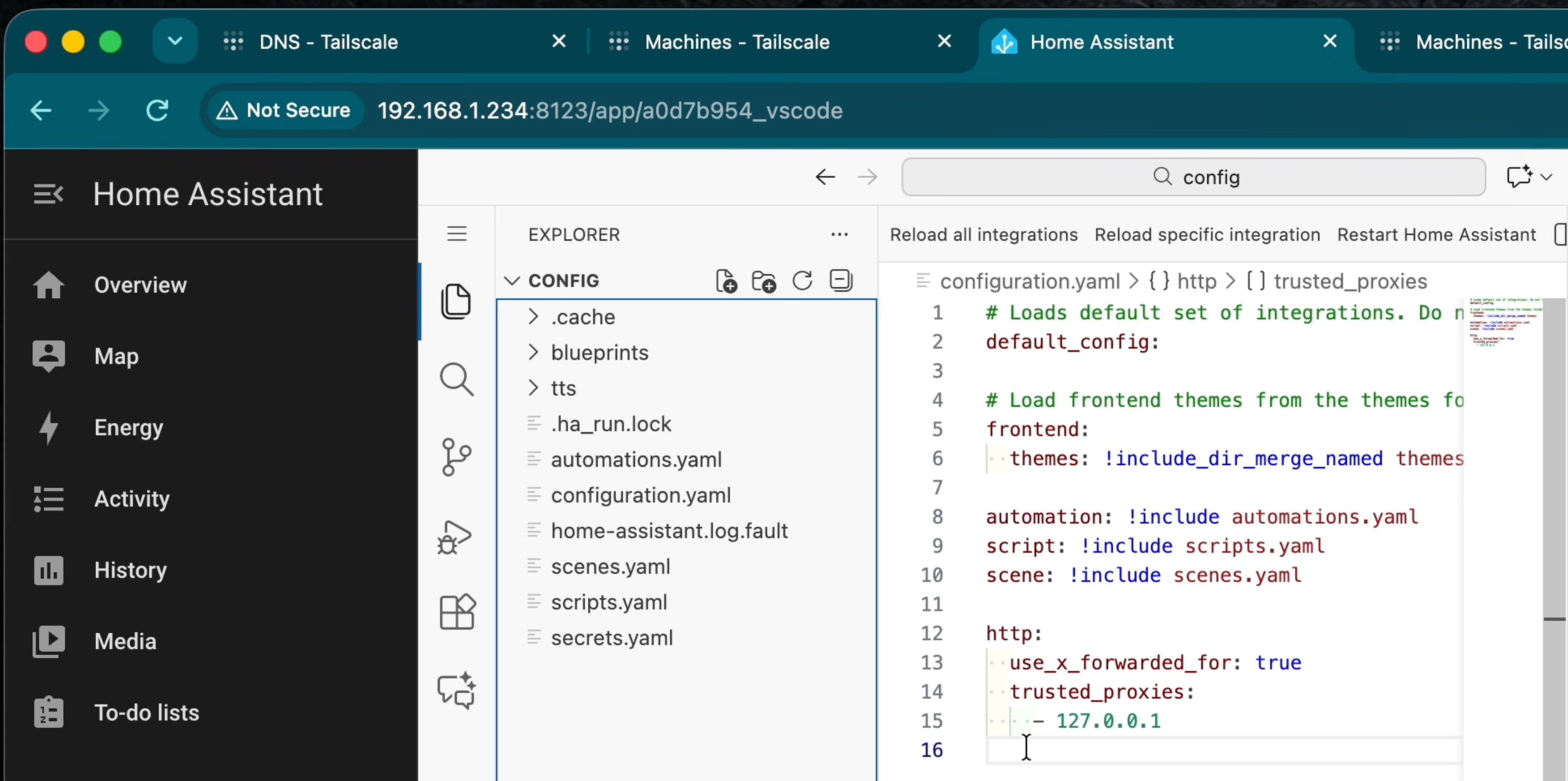
Task: Open the Chat view in activity bar
Action: [x=457, y=690]
